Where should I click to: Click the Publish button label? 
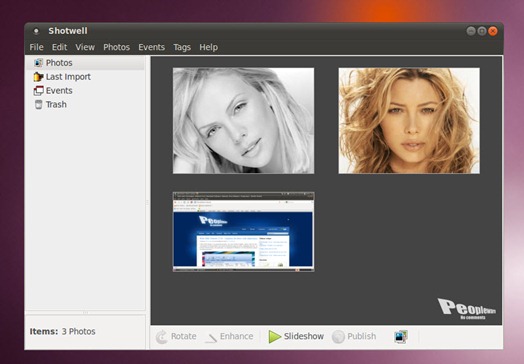(362, 336)
